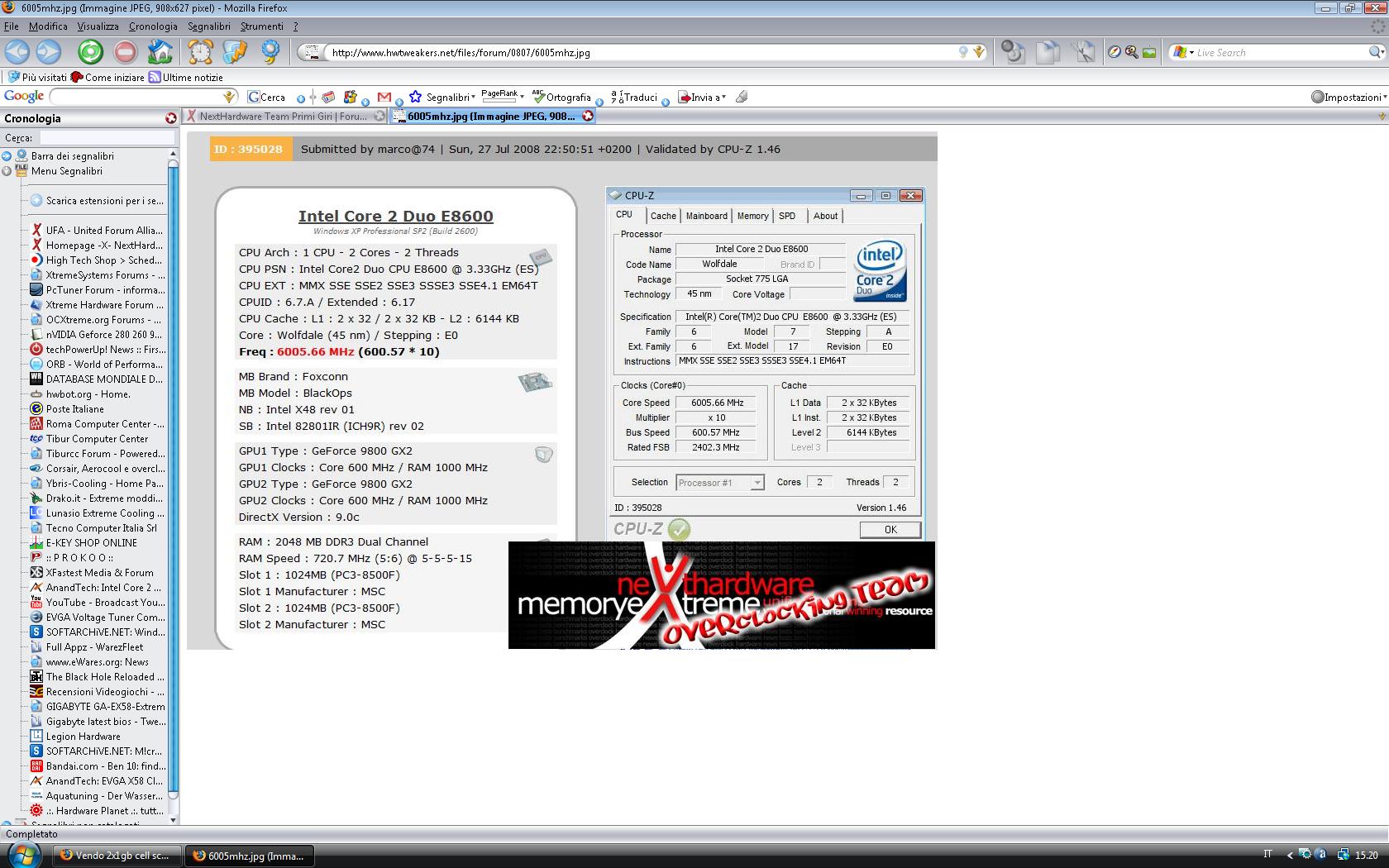Open hwbot.org - Home bookmark

tap(81, 394)
